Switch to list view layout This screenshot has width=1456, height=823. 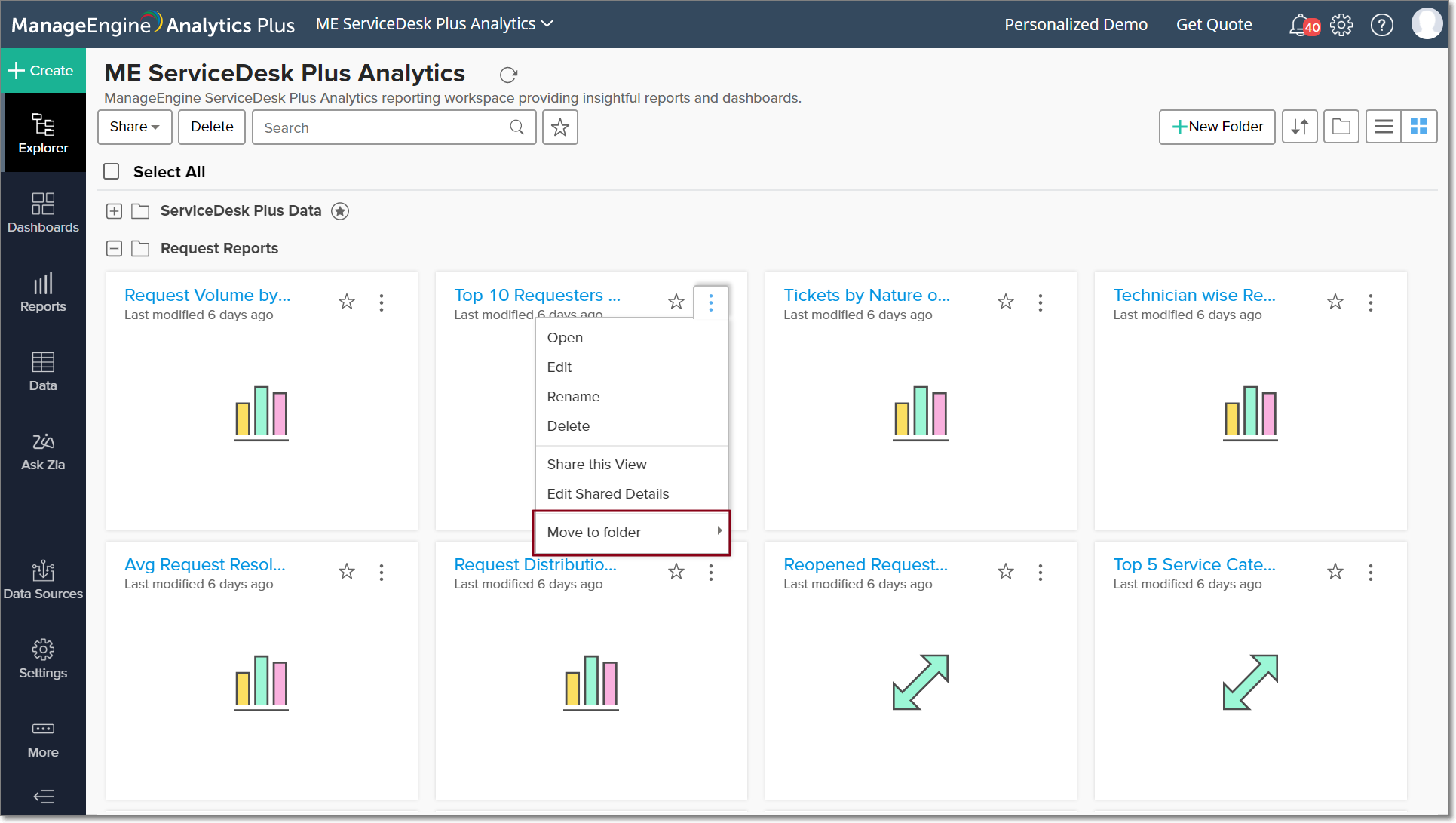[x=1383, y=127]
